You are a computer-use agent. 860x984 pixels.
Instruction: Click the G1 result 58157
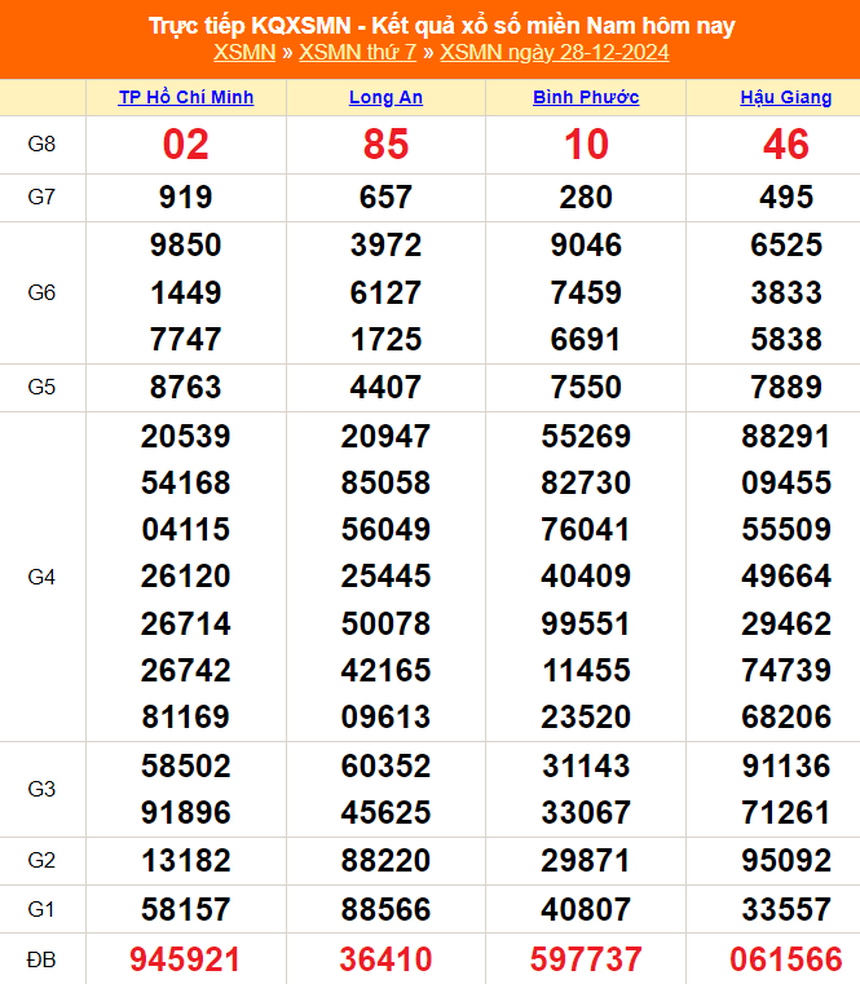point(186,910)
